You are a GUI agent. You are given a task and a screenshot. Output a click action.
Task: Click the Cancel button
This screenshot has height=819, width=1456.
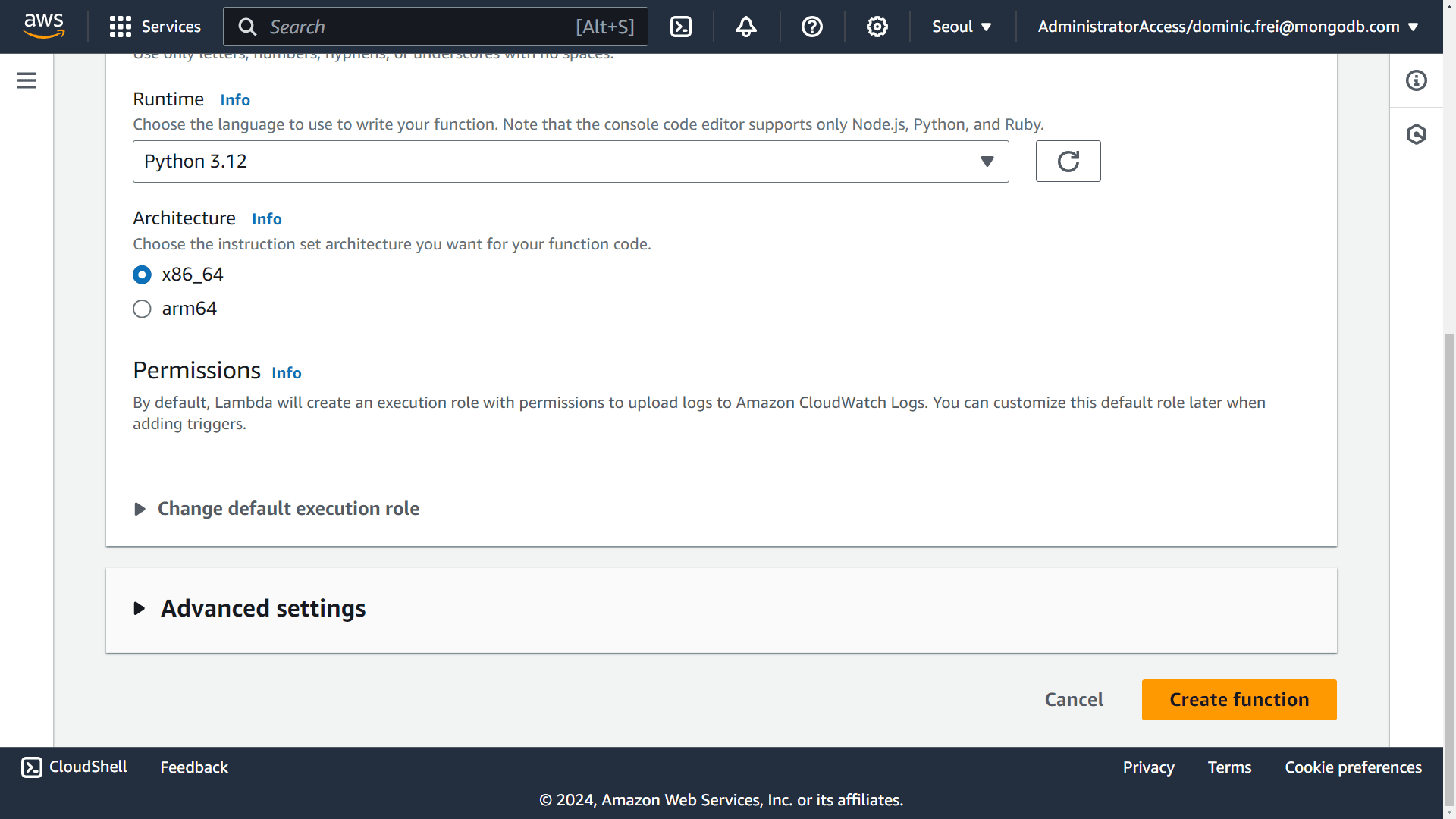pyautogui.click(x=1074, y=699)
